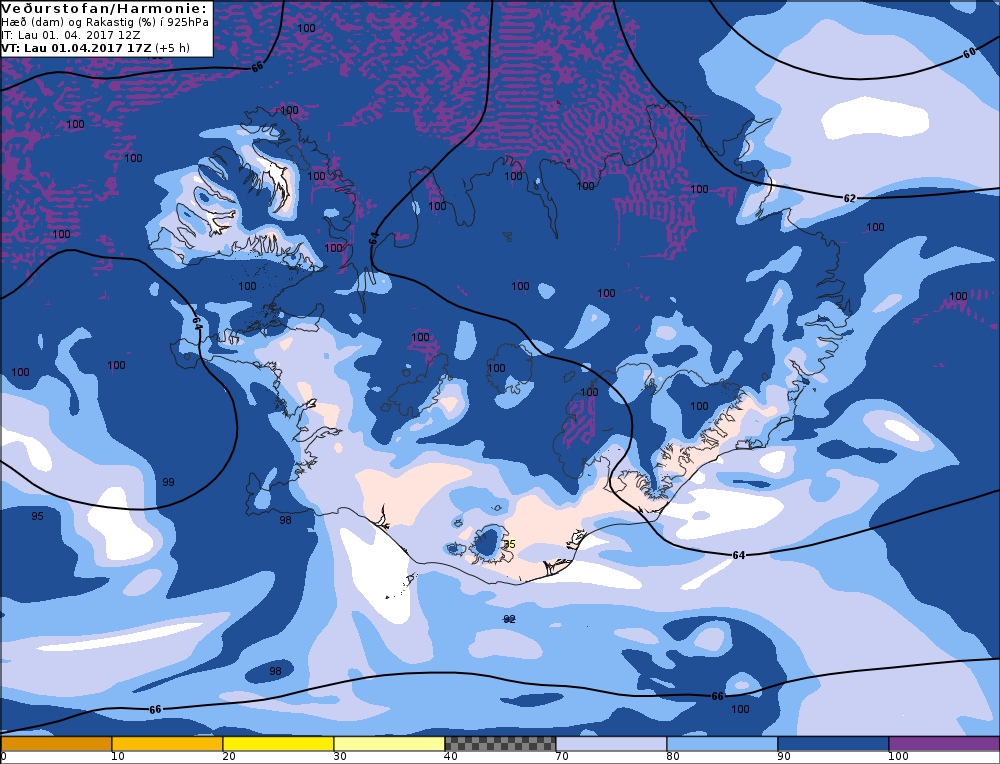Click the lavender 70–80 legend swatch
The image size is (1000, 764).
point(611,744)
